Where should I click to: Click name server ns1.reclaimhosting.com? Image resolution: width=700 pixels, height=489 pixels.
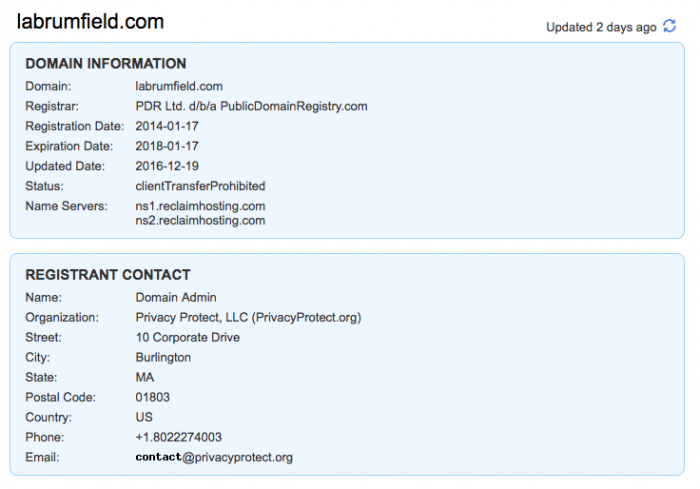(200, 206)
